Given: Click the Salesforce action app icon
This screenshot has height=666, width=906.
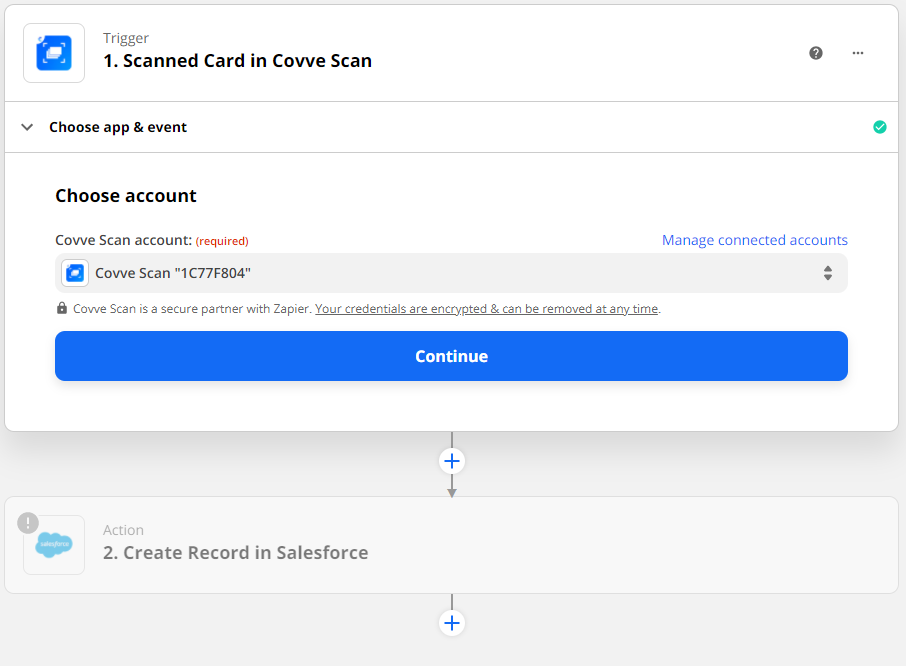Looking at the screenshot, I should point(54,545).
